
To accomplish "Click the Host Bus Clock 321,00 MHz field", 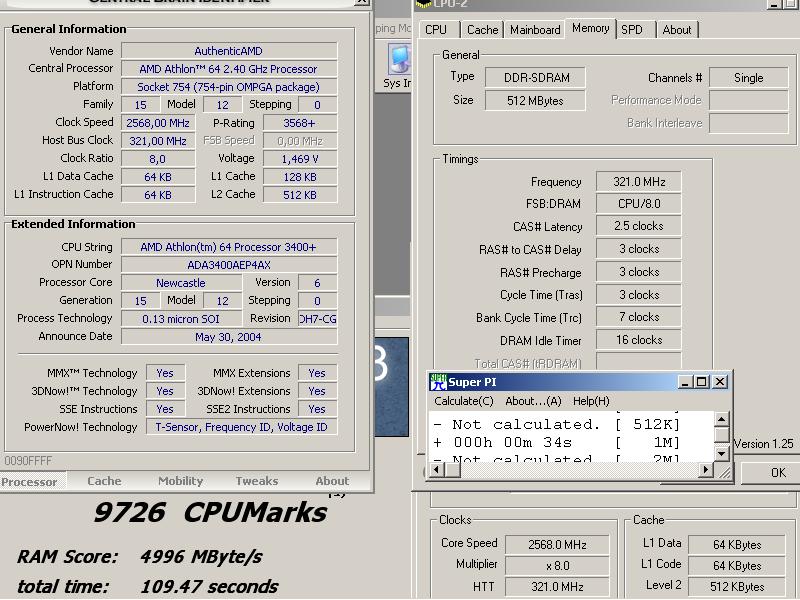I will click(158, 141).
